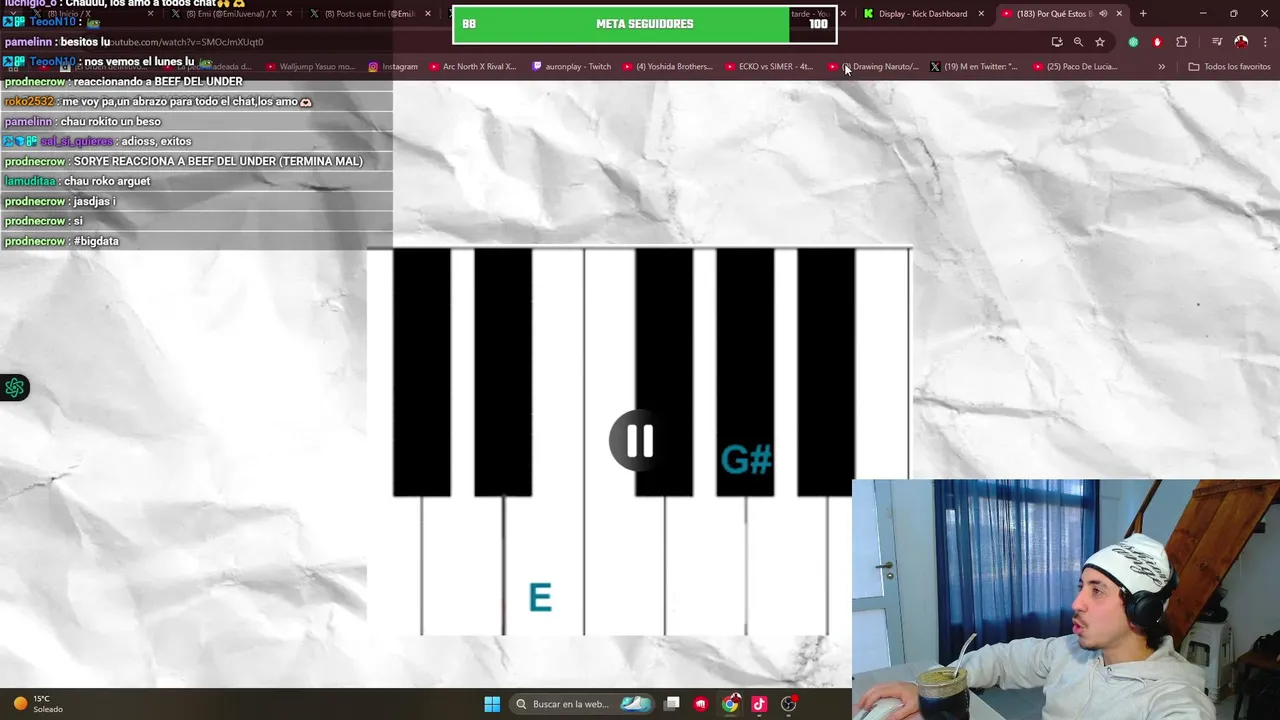The height and width of the screenshot is (720, 1280).
Task: Open Google Chrome from the taskbar
Action: [730, 704]
